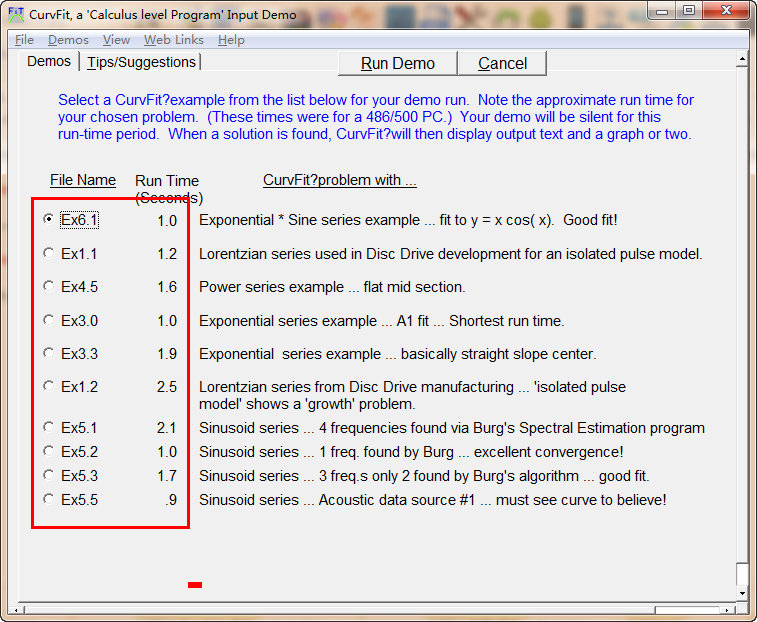
Task: Click the 'excellent convergence!' Sinusoid description
Action: [x=411, y=452]
